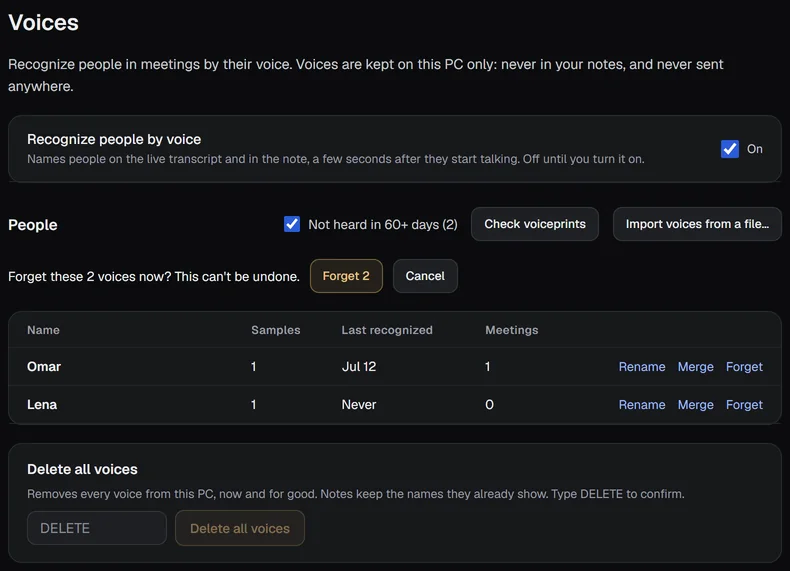Viewport: 790px width, 571px height.
Task: Click the Never last recognized value
Action: tap(359, 405)
